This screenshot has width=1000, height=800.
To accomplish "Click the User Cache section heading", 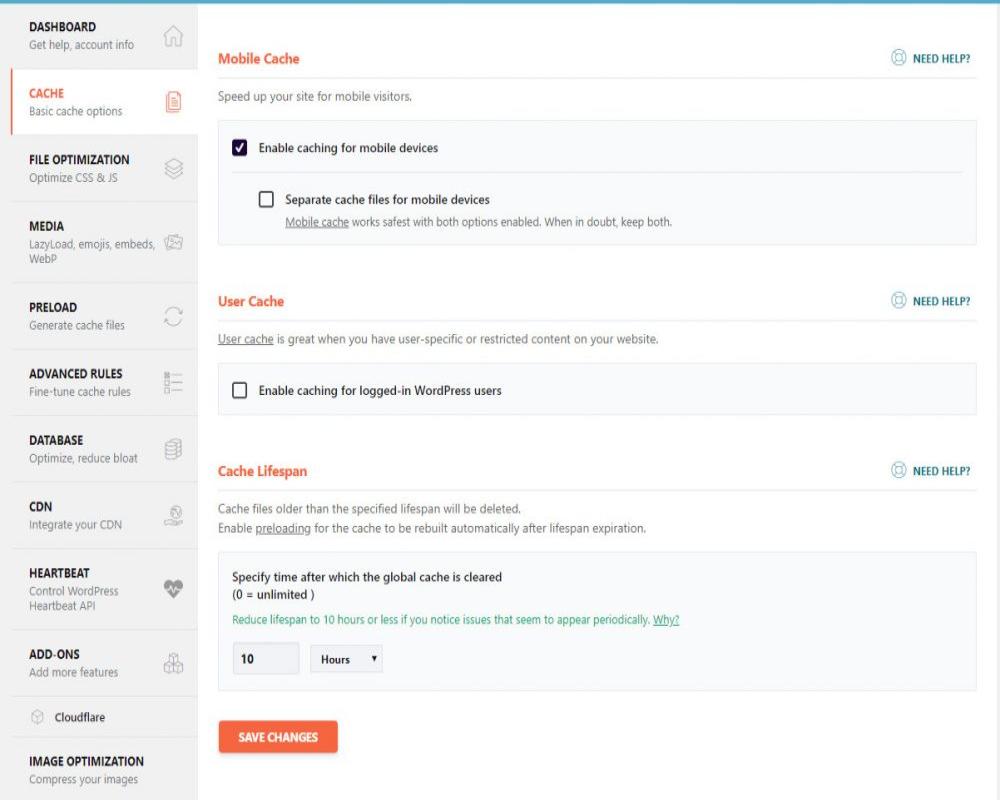I will pyautogui.click(x=251, y=301).
